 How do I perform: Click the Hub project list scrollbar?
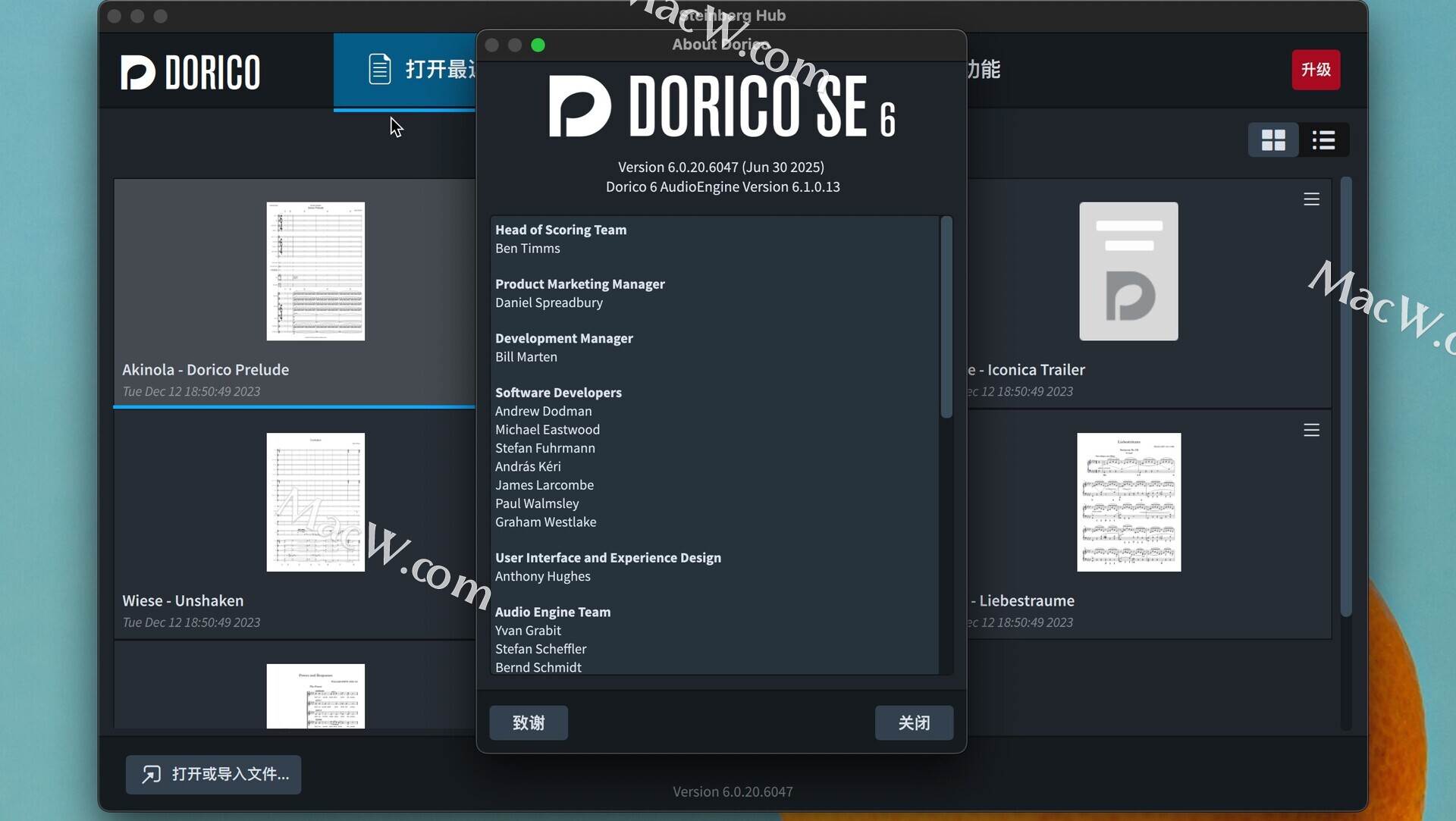point(1346,396)
